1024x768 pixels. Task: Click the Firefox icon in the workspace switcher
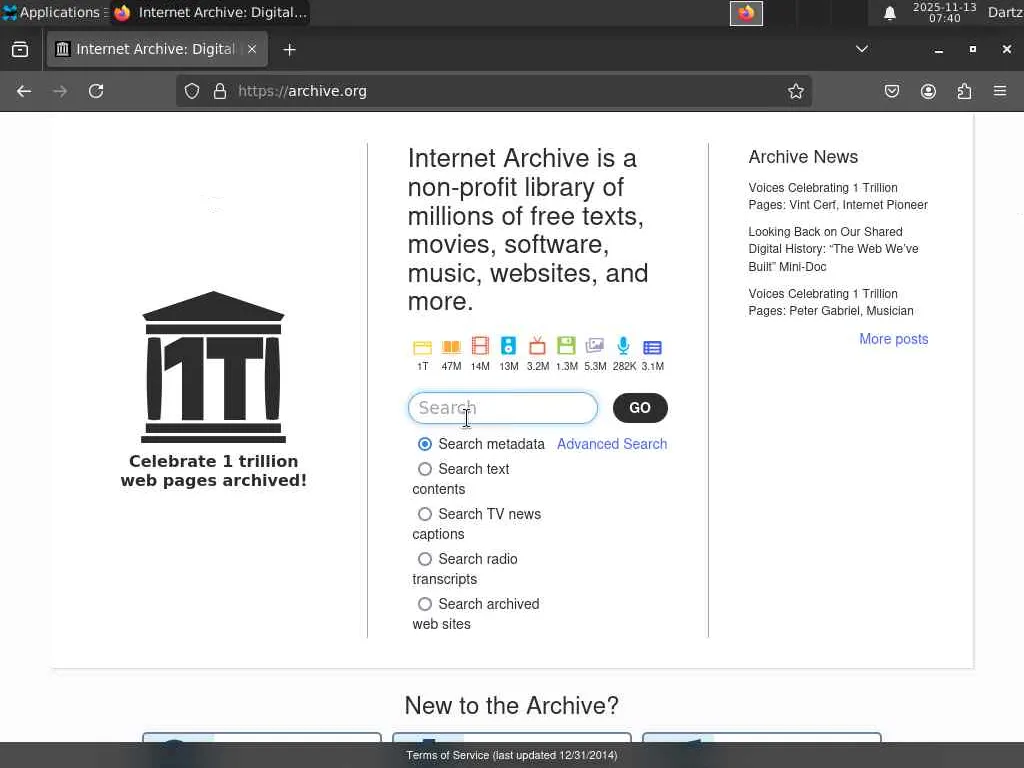pos(746,13)
